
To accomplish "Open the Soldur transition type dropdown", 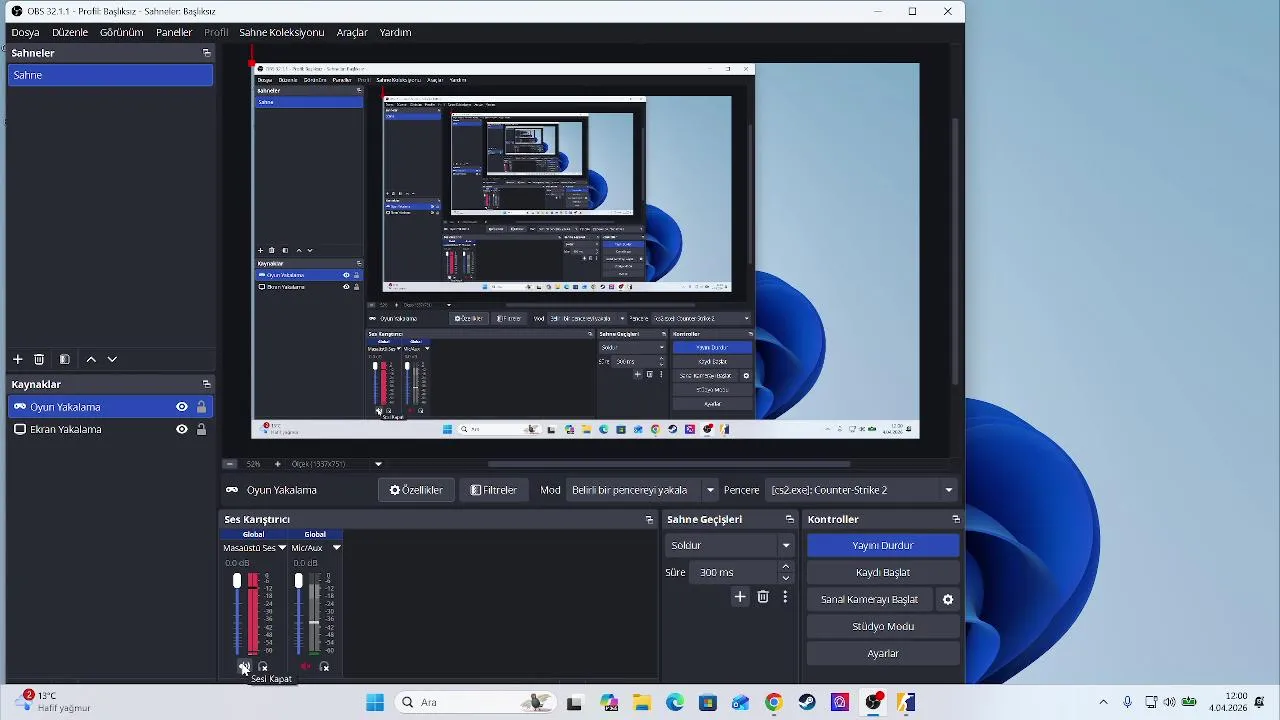I will click(x=730, y=545).
